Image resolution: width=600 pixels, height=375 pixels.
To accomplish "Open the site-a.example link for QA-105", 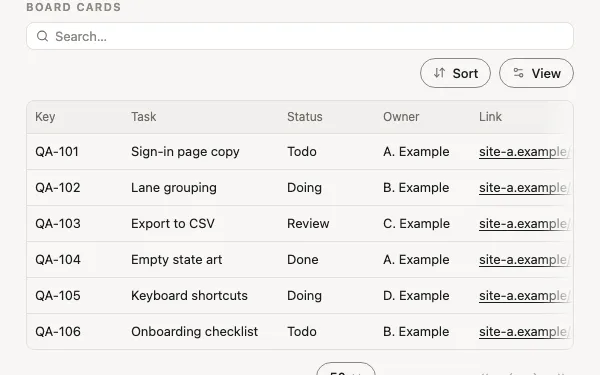I will [525, 296].
